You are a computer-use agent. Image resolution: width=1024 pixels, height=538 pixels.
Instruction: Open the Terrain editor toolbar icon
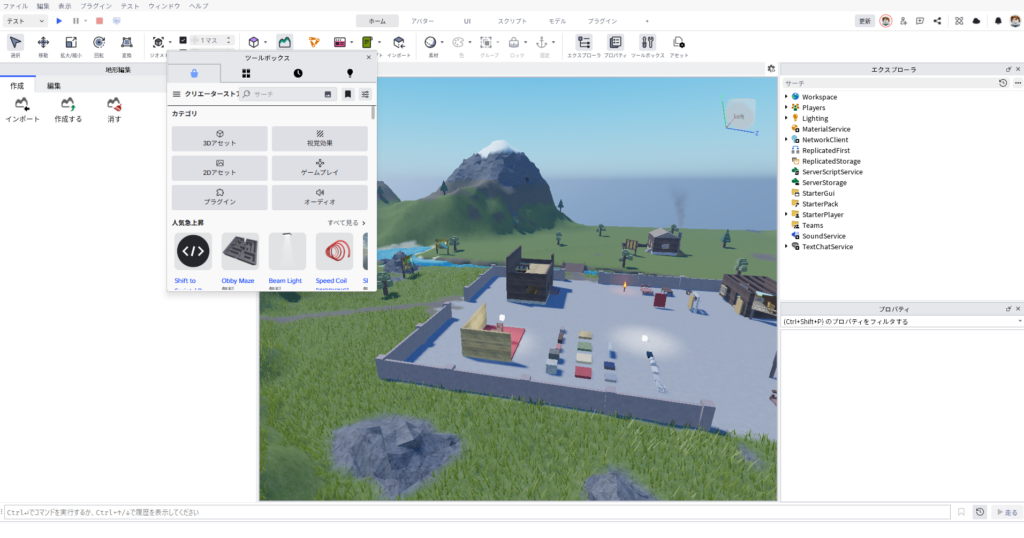[285, 42]
